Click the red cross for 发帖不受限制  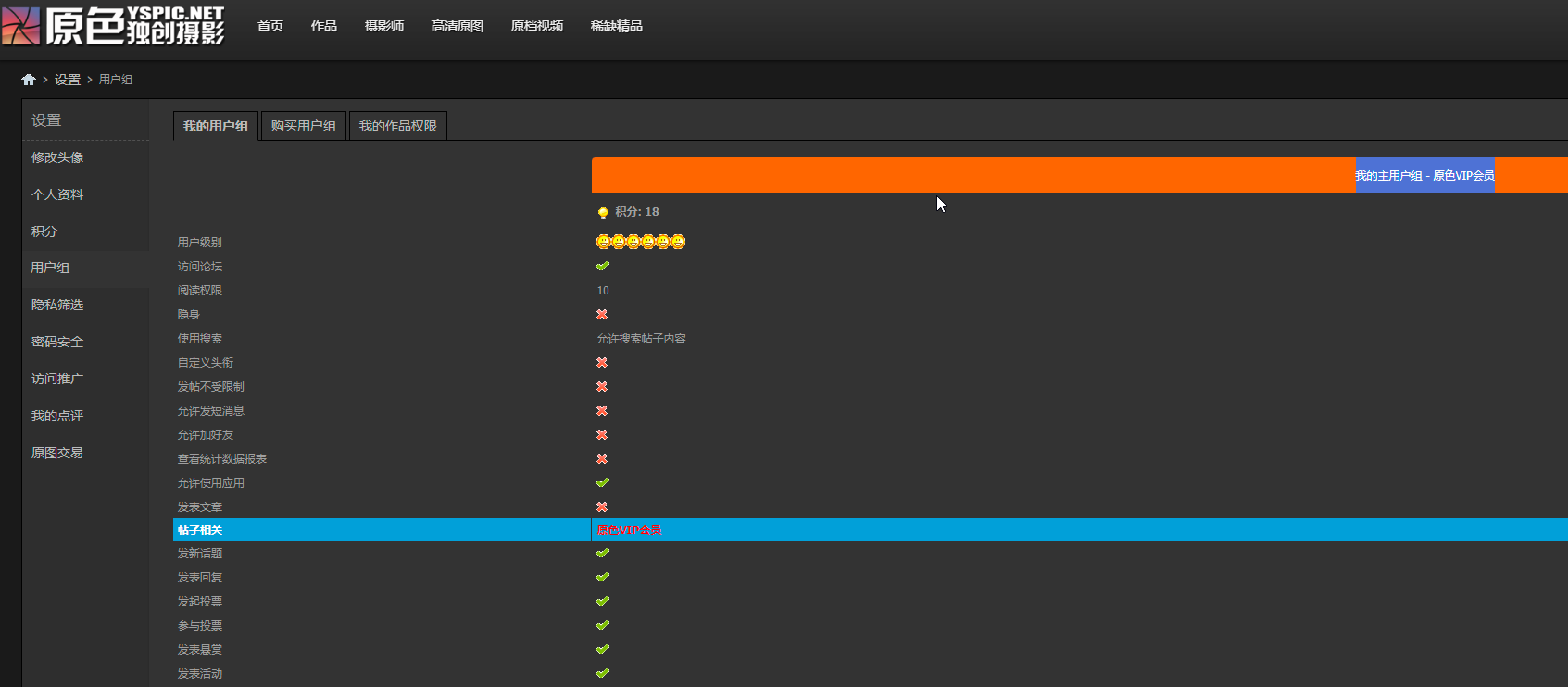click(x=602, y=387)
